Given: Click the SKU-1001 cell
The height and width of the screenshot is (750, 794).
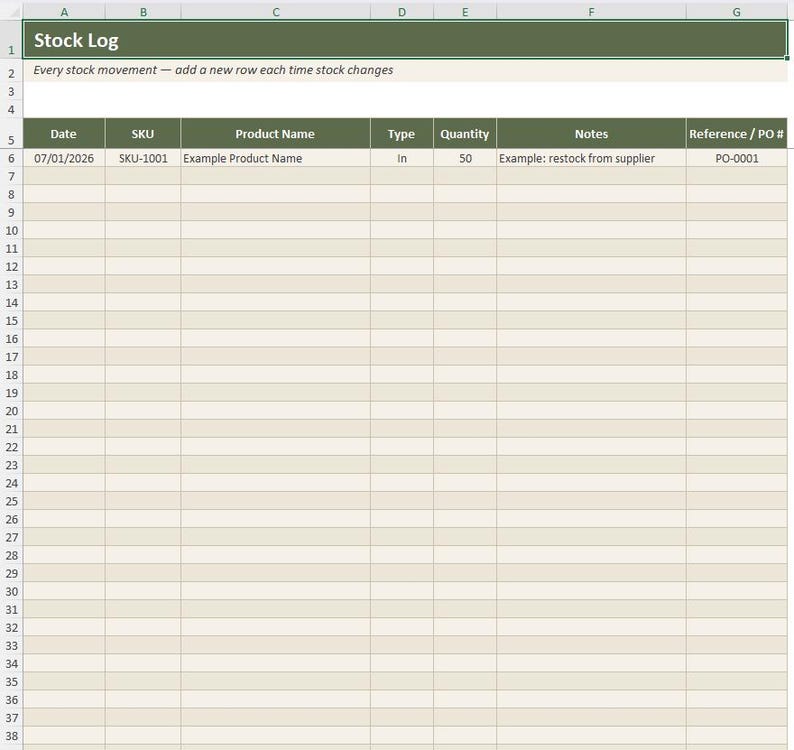Looking at the screenshot, I should pos(143,158).
